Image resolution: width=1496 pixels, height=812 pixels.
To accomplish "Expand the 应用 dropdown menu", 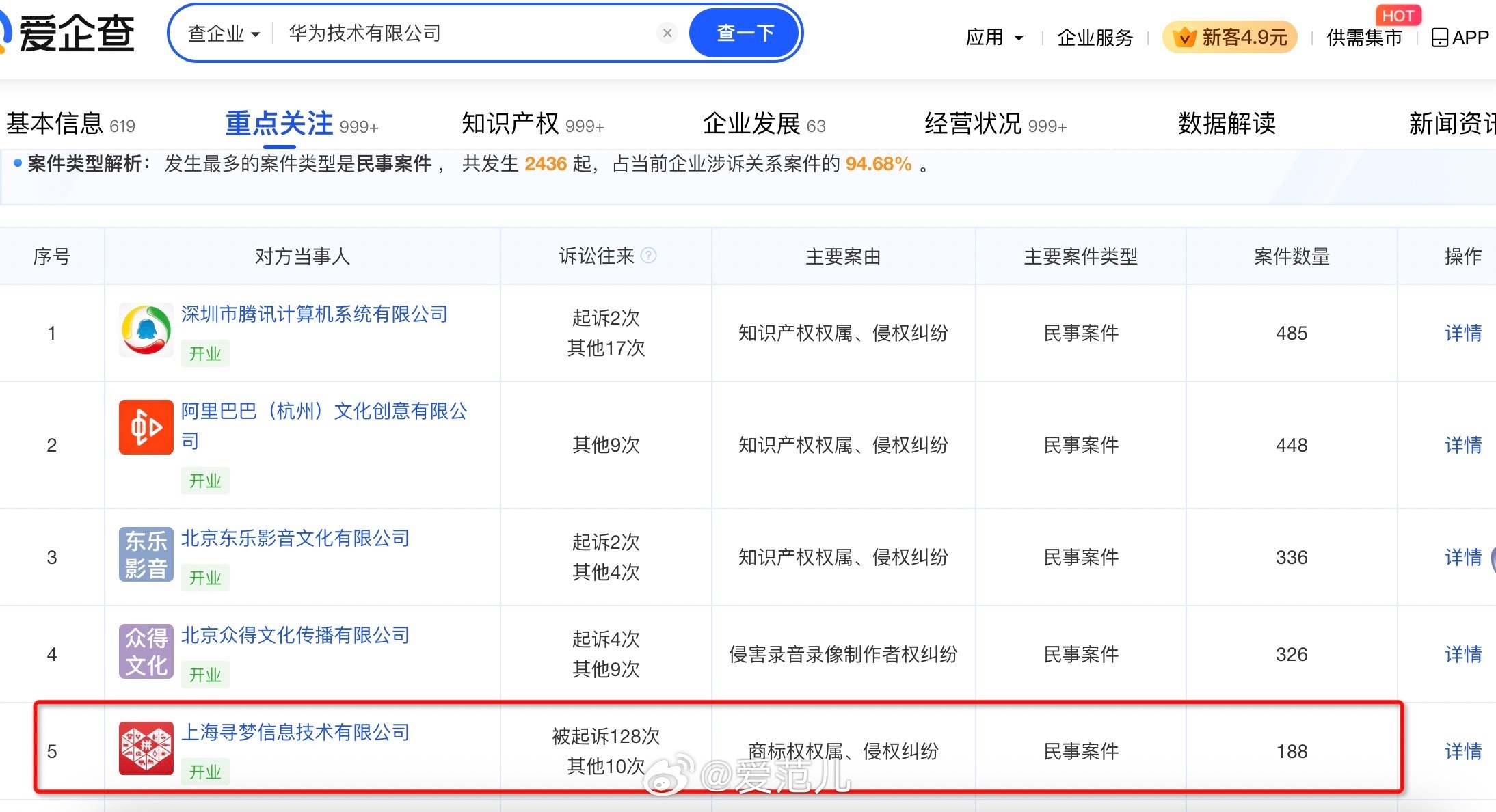I will tap(994, 38).
